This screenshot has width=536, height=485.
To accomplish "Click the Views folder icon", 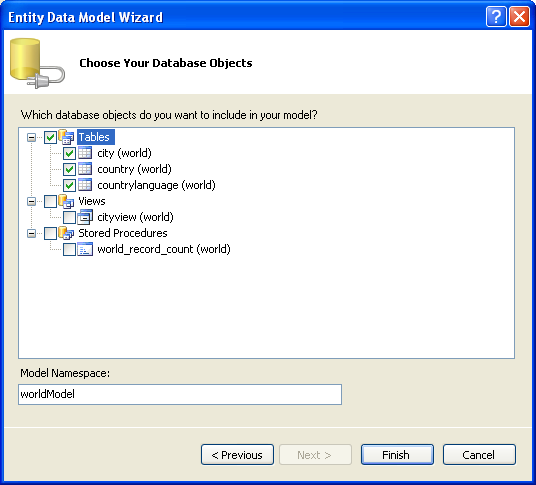I will tap(66, 201).
